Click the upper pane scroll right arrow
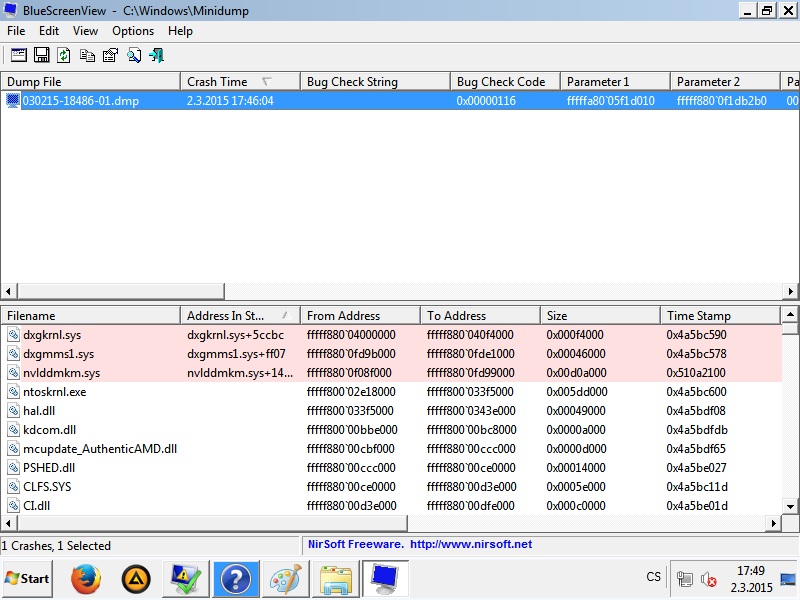This screenshot has width=800, height=600. point(790,291)
